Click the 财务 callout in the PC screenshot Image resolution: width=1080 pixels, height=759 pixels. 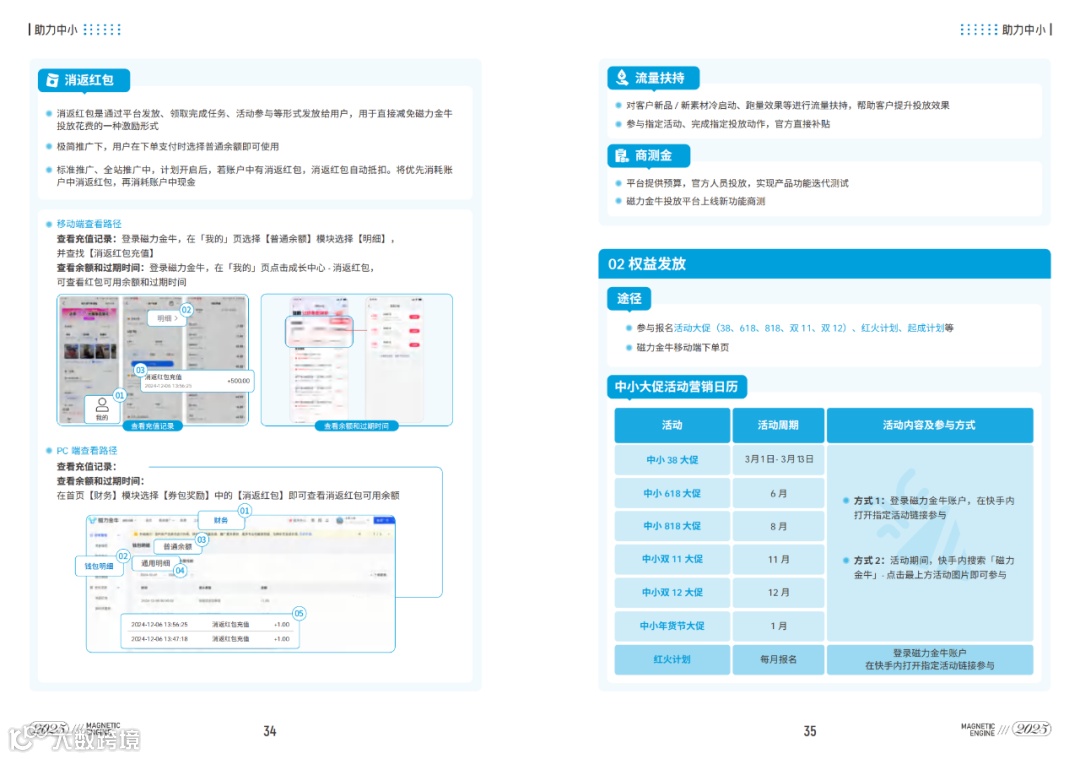point(220,520)
